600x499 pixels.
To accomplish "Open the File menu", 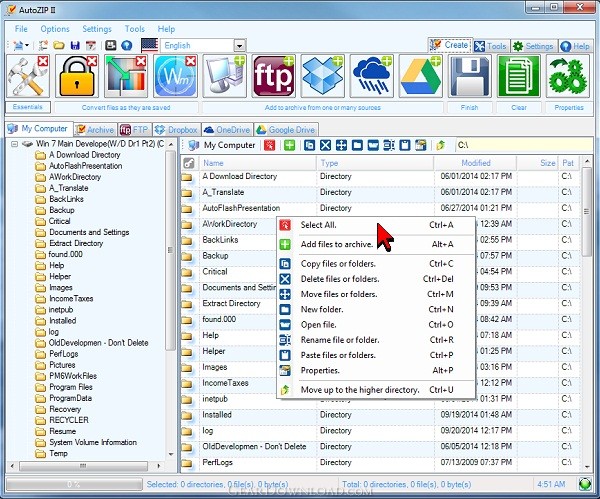I will click(21, 29).
